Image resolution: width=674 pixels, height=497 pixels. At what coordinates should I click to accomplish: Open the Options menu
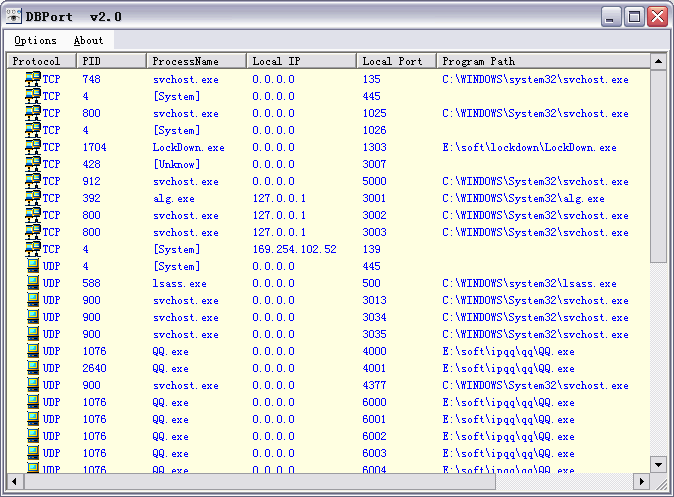(35, 40)
